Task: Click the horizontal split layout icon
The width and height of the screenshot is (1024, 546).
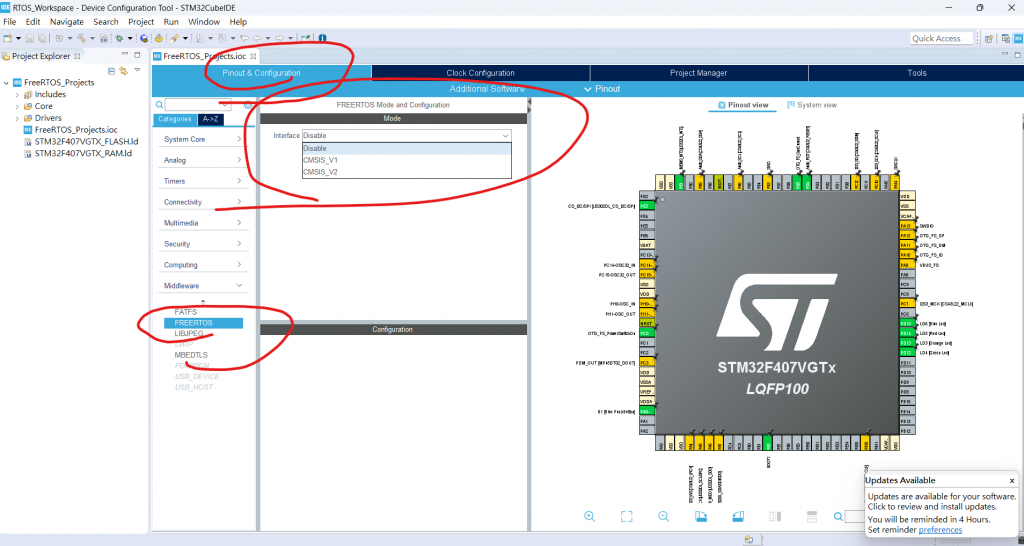Action: pos(812,517)
